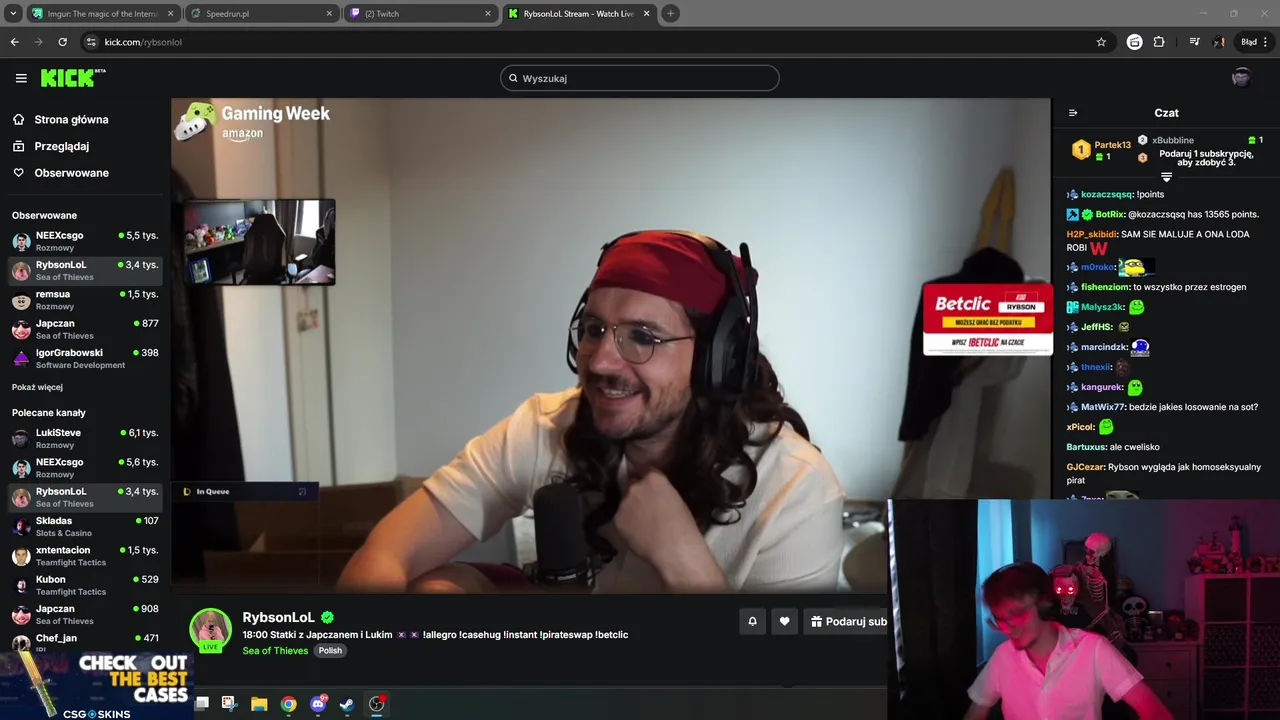1280x720 pixels.
Task: Open File Explorer from the taskbar
Action: (x=259, y=704)
